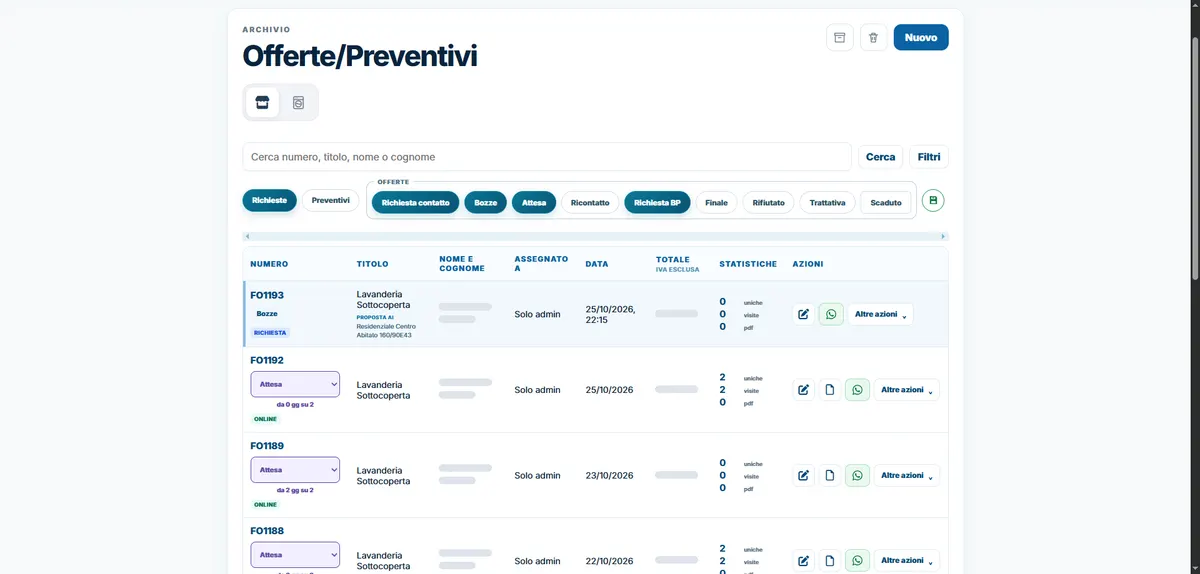Toggle the Attesa filter chip
Screen dimensions: 1200x574
tap(534, 202)
